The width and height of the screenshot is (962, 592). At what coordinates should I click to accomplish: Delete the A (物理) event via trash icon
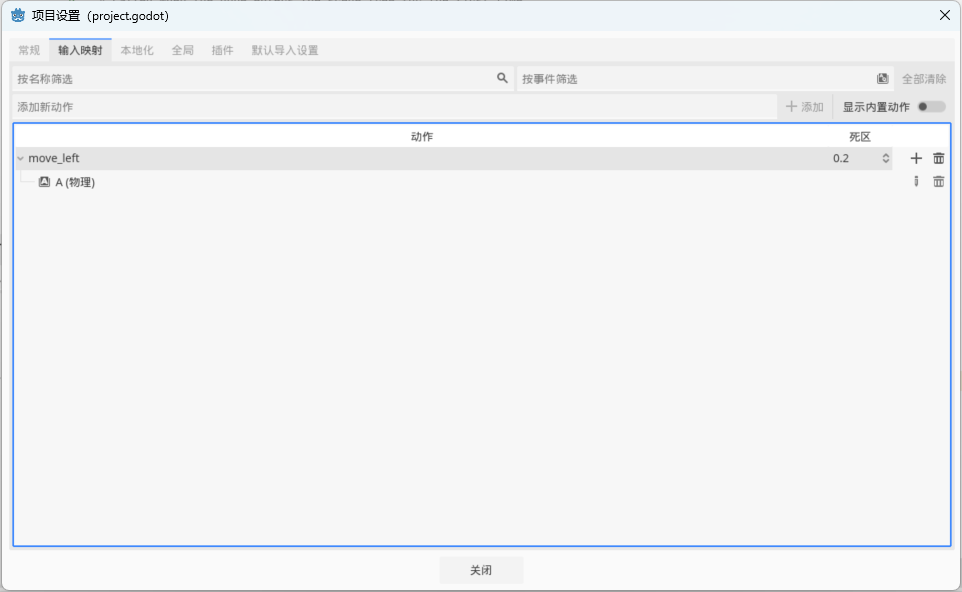coord(938,181)
